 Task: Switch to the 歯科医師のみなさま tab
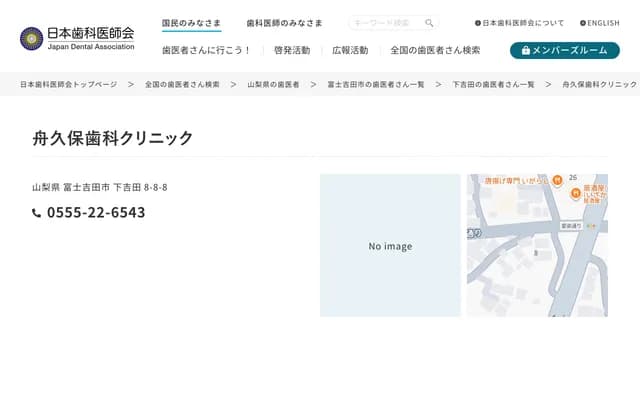(284, 22)
